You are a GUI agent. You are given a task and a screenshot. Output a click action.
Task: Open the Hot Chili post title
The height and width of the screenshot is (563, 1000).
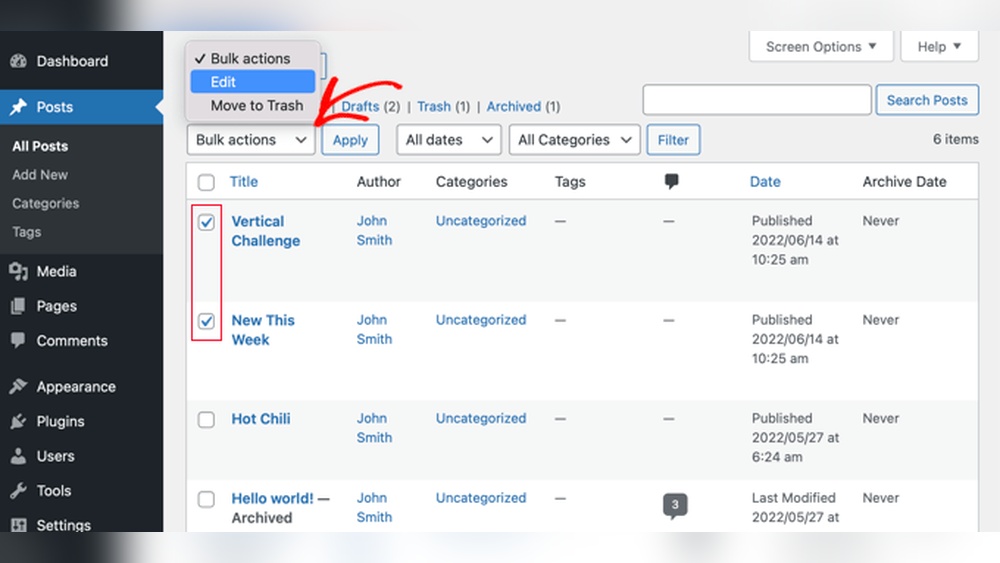point(260,419)
